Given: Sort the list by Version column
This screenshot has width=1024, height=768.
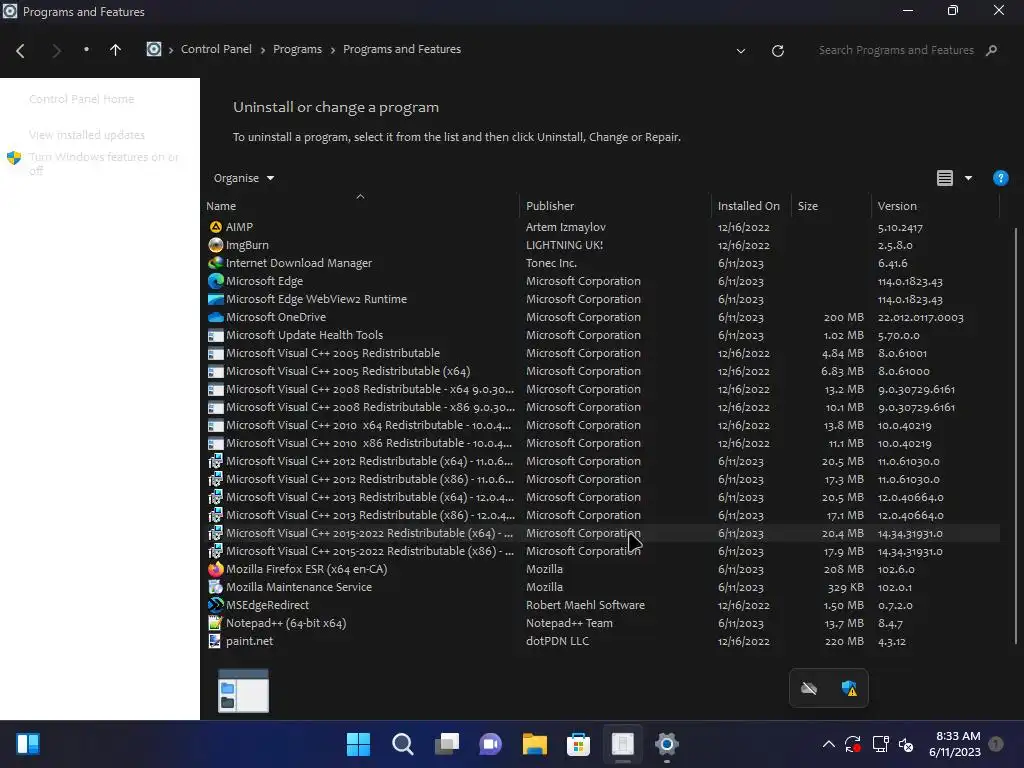Looking at the screenshot, I should click(x=935, y=206).
